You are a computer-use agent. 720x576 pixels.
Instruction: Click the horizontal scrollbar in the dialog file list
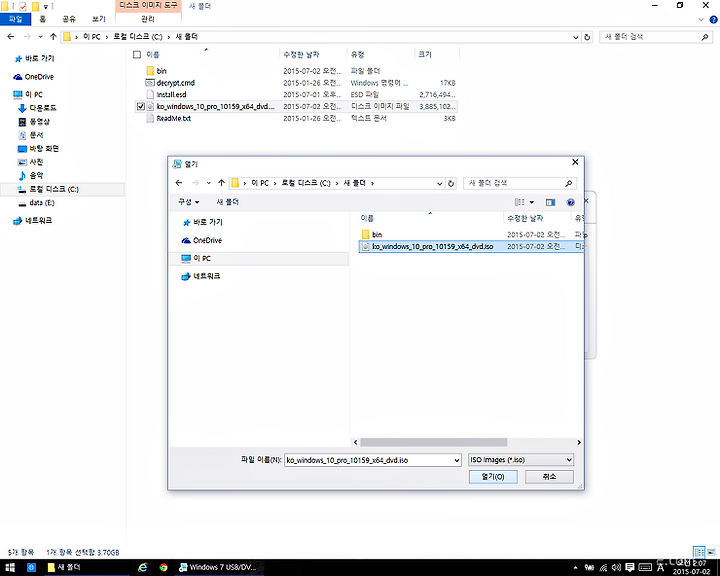click(x=433, y=442)
